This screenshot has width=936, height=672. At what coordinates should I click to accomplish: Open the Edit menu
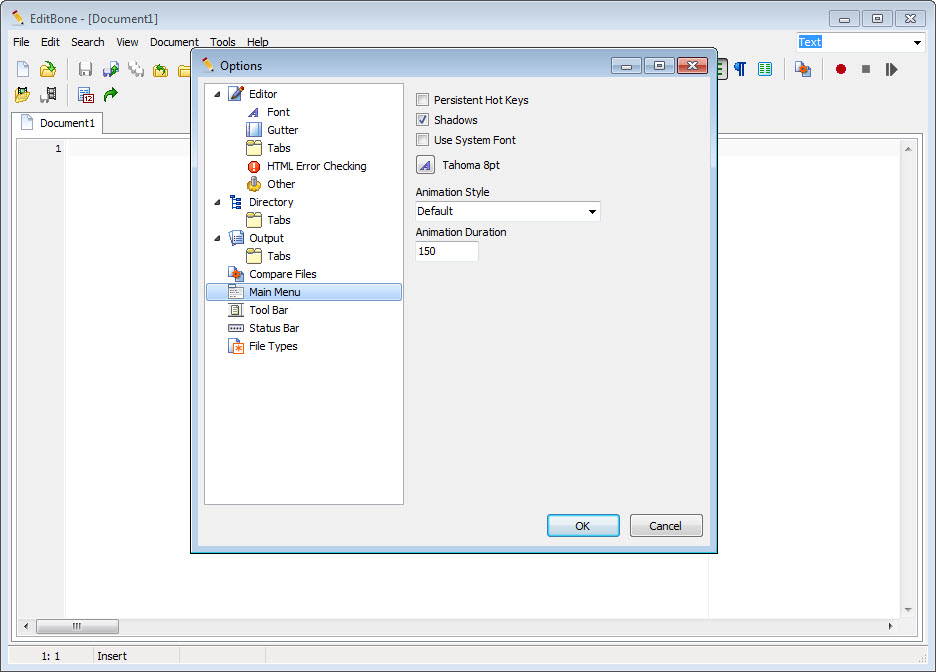(x=50, y=42)
